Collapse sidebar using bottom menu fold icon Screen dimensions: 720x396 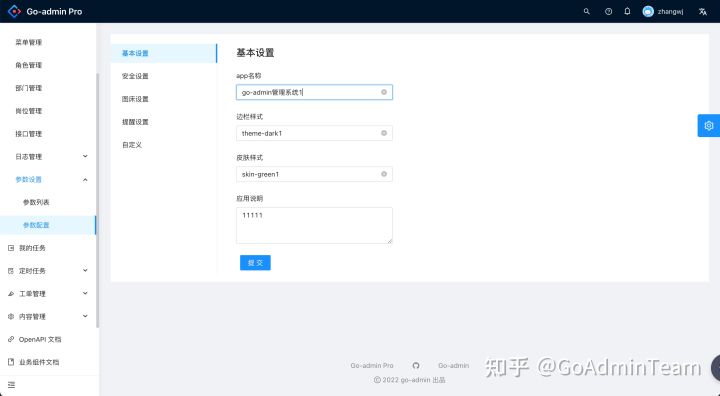[11, 385]
